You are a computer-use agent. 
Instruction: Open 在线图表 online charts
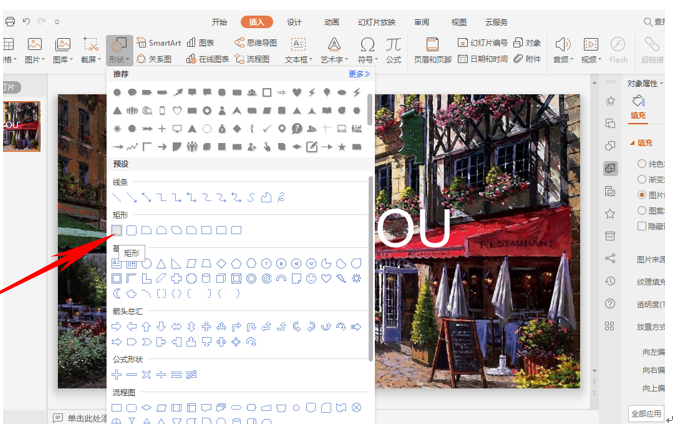pyautogui.click(x=208, y=59)
